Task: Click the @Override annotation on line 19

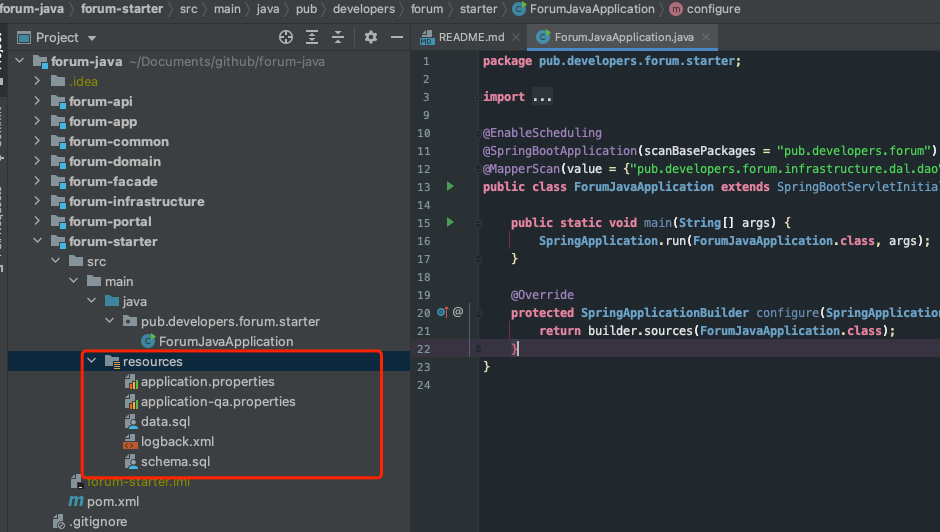Action: (543, 294)
